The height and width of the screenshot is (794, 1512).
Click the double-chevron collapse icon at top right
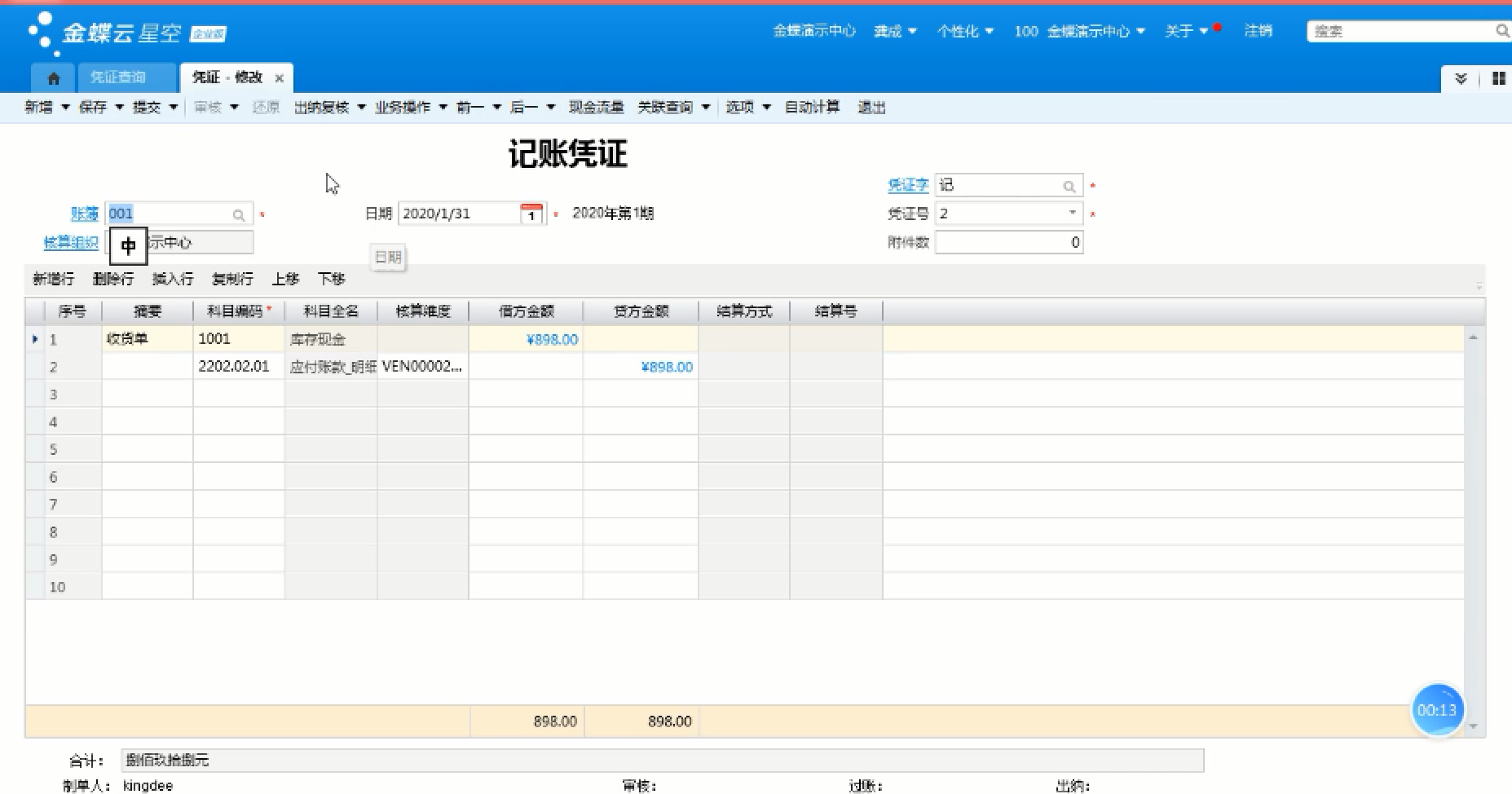click(1461, 78)
